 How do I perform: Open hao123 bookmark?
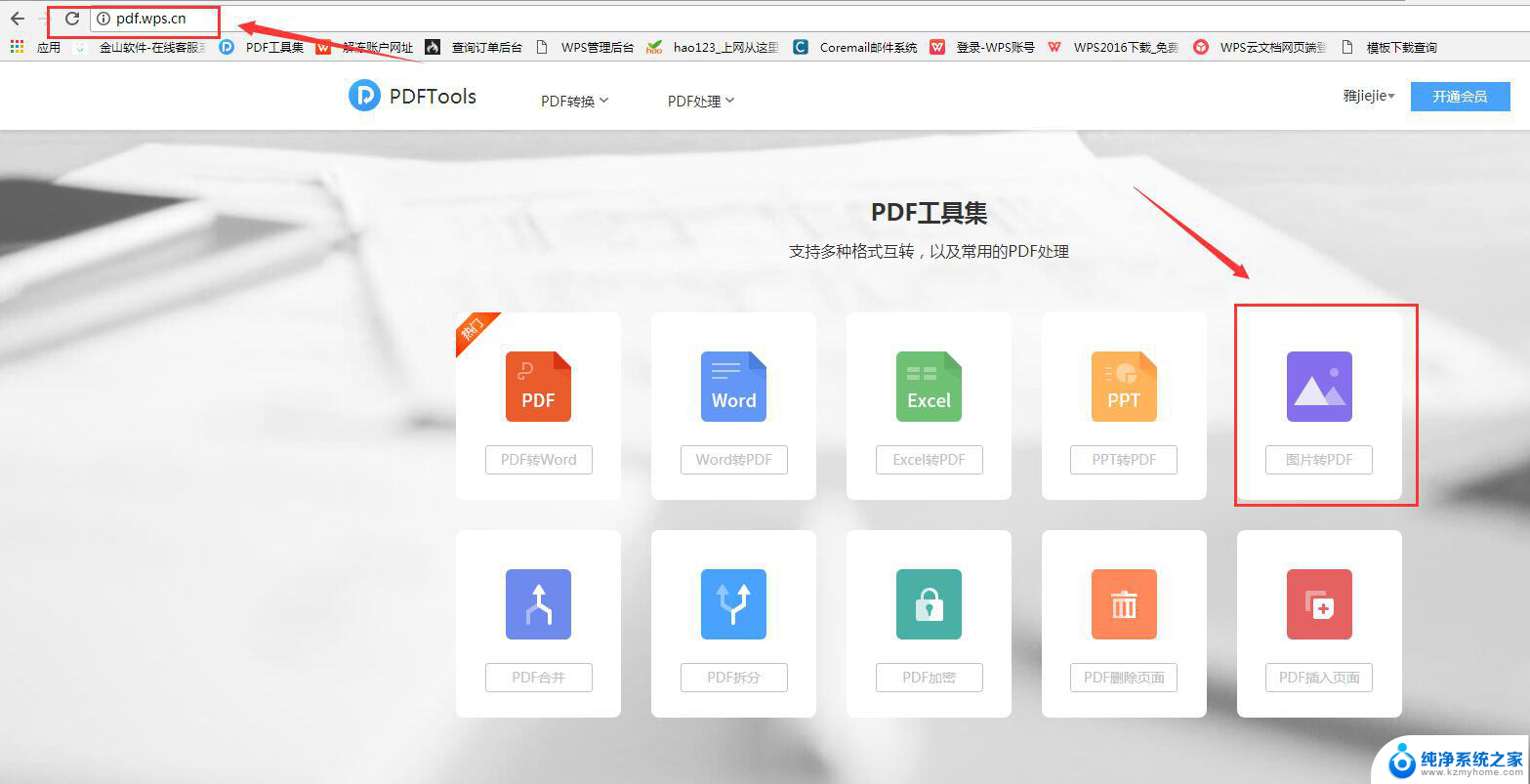pos(713,47)
